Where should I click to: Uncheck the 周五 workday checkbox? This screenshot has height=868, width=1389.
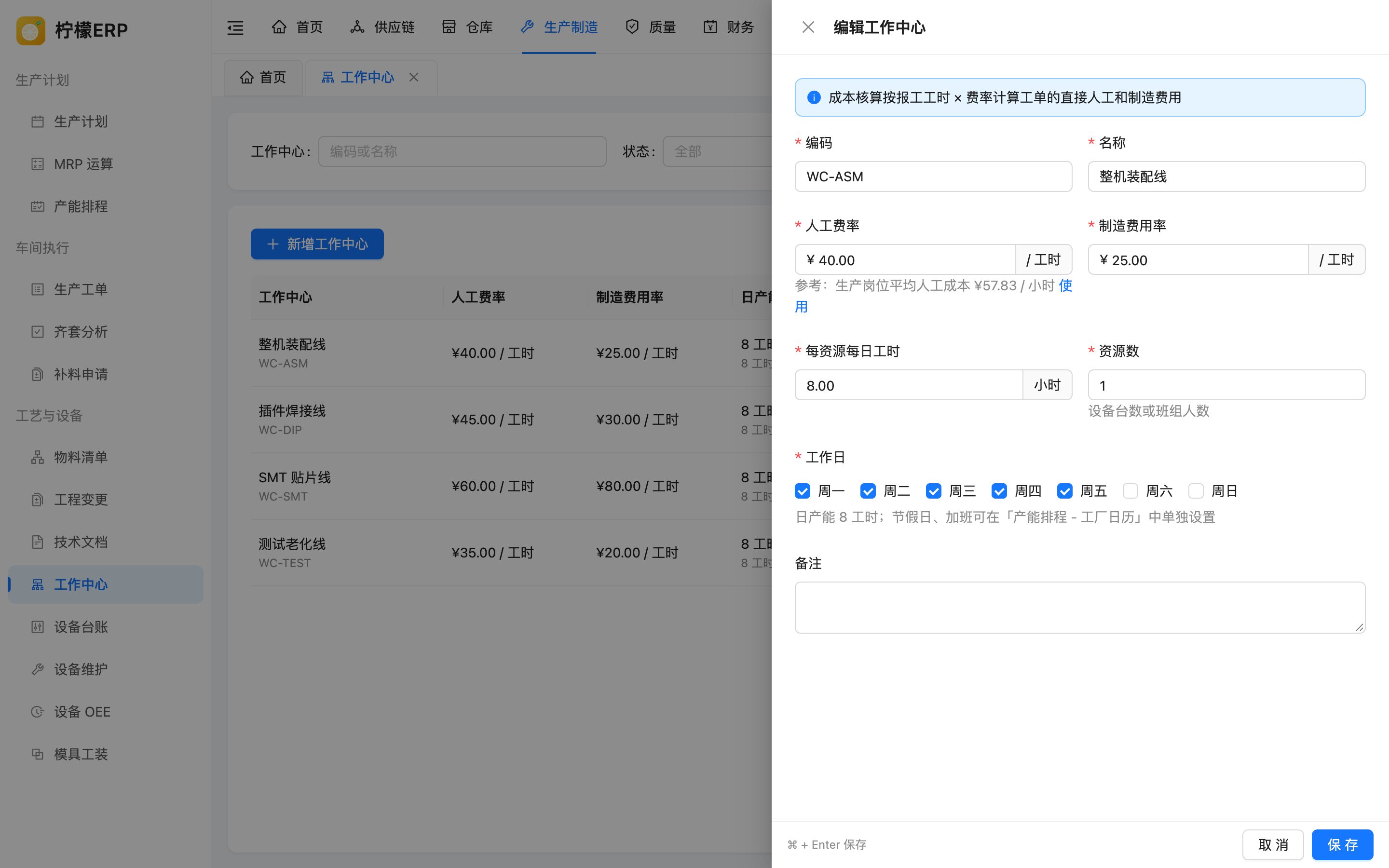pyautogui.click(x=1065, y=491)
